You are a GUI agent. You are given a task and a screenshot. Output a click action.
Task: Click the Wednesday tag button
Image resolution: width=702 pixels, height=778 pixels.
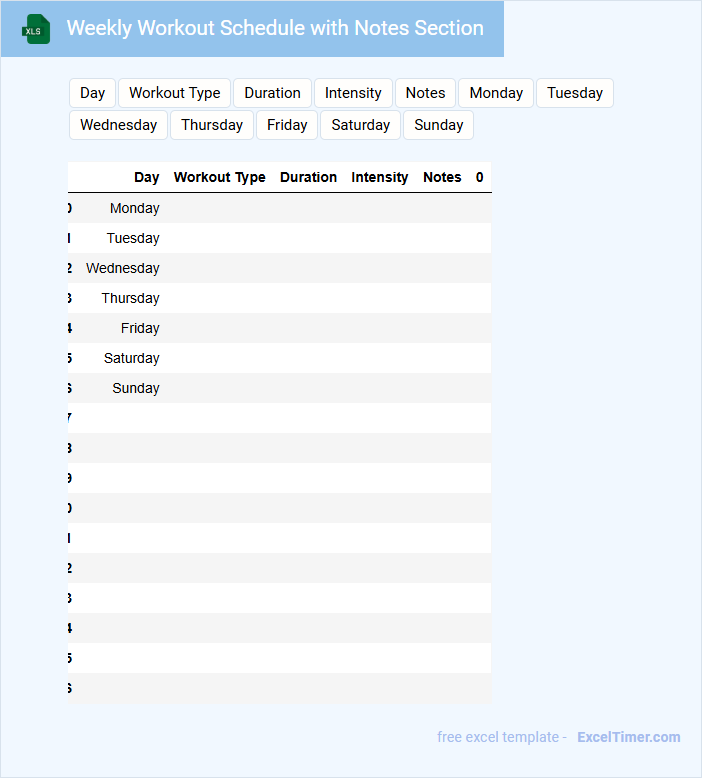pos(119,125)
